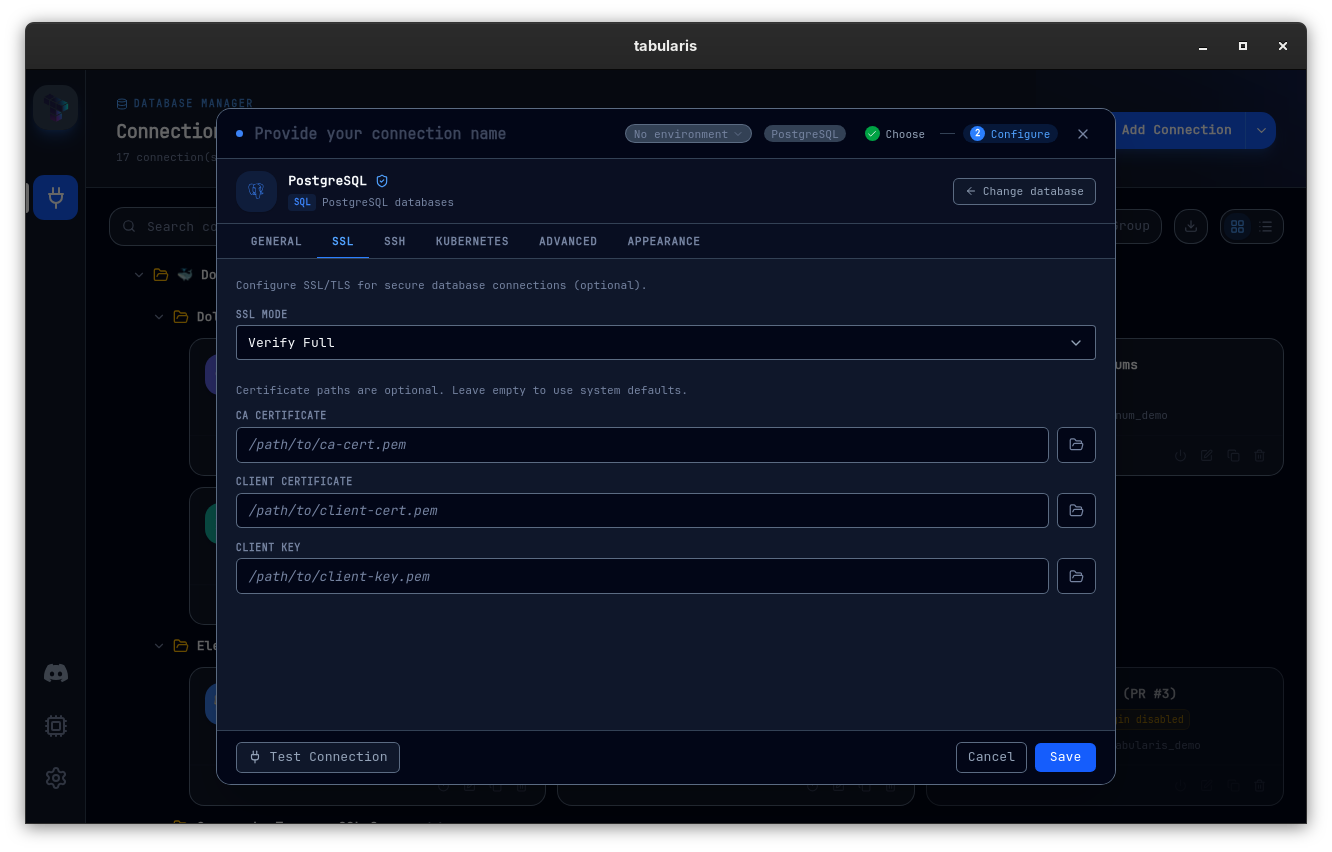Maximize the tabularis window
The height and width of the screenshot is (852, 1332).
click(x=1243, y=46)
